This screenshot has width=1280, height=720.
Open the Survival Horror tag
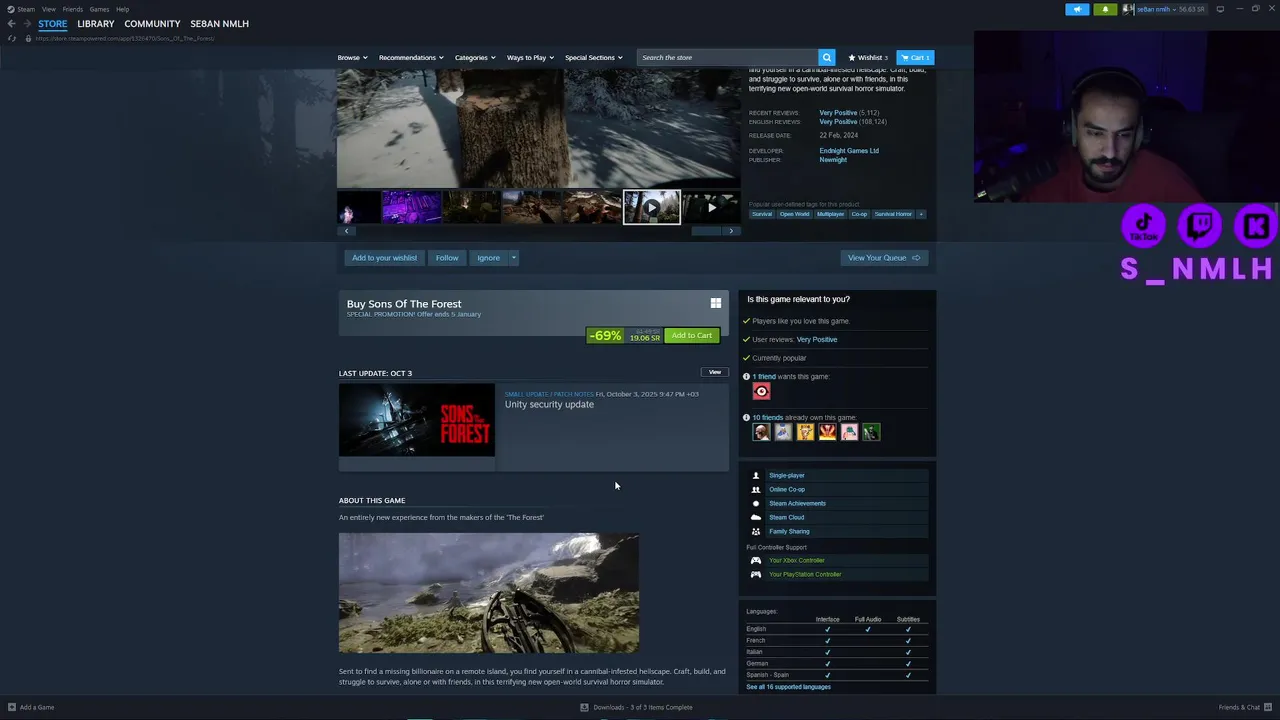click(x=893, y=214)
